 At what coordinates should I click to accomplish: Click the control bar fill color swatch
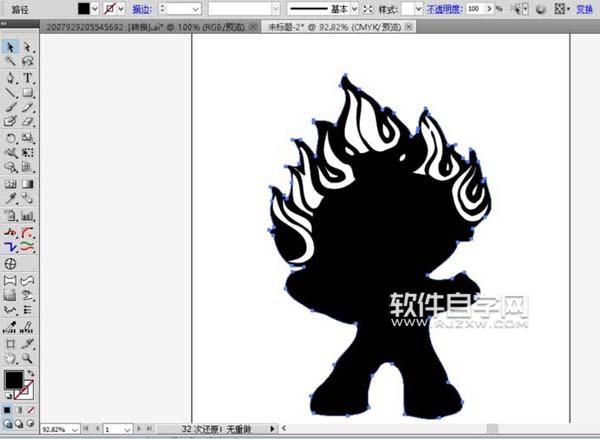click(84, 8)
